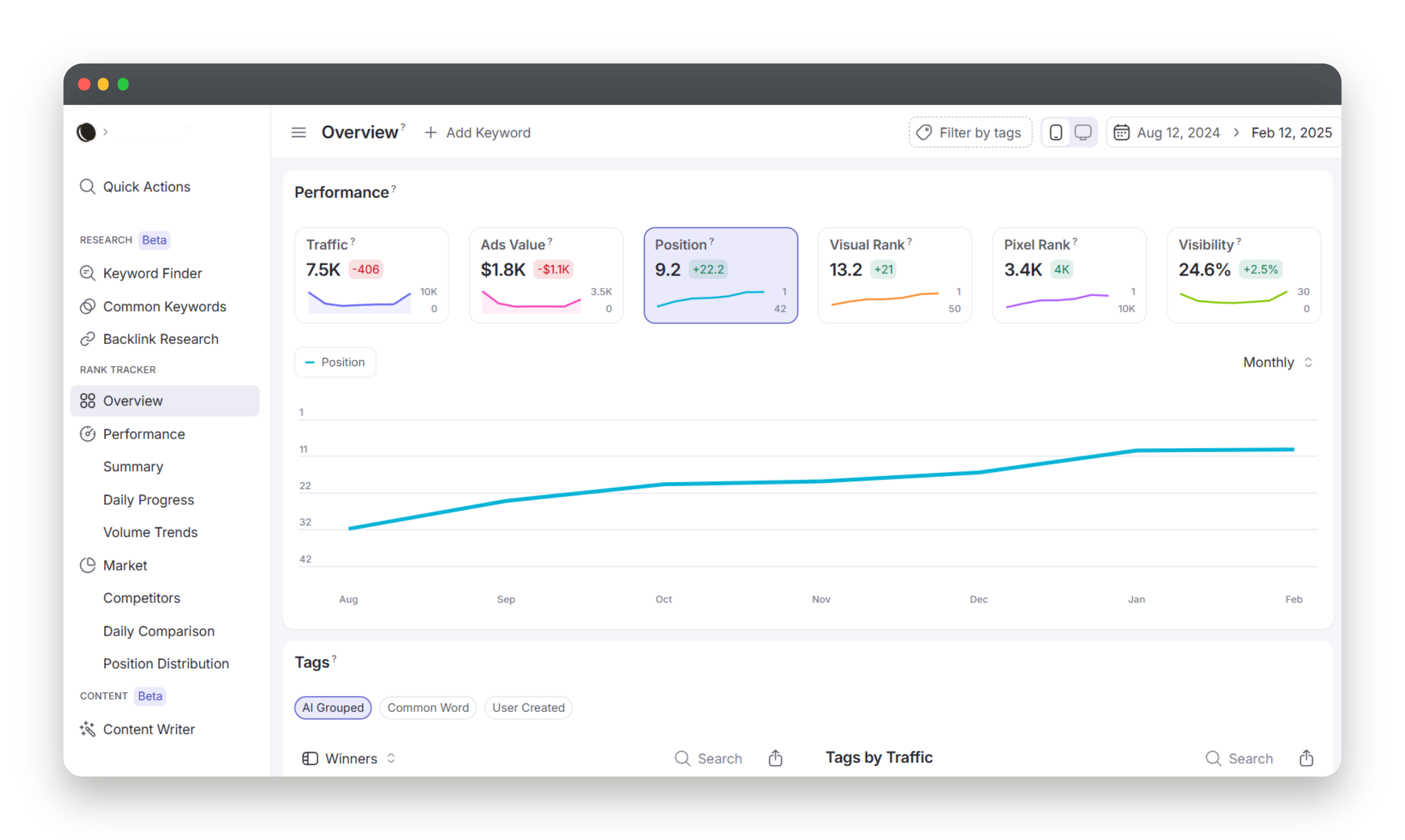Screen dimensions: 1405x840
Task: Toggle the Position legend in chart
Action: (335, 362)
